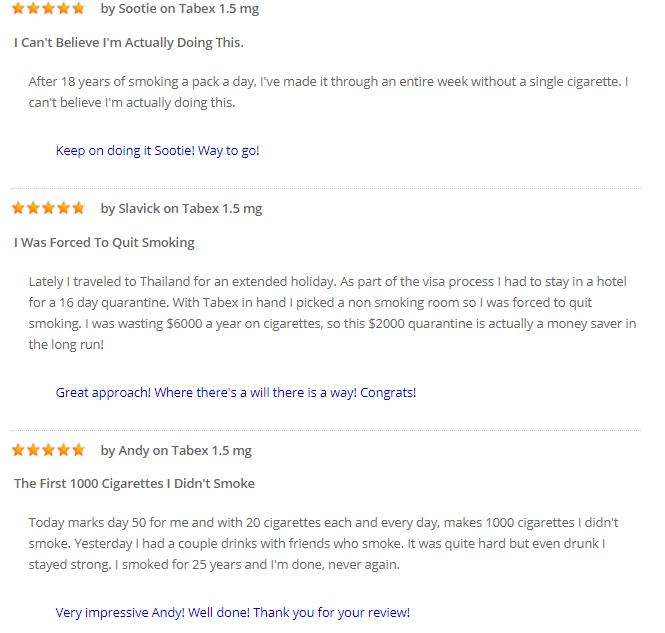Click 'by Sootie on Tabex 1.5 mg' byline
Image resolution: width=665 pixels, height=633 pixels.
pyautogui.click(x=180, y=8)
